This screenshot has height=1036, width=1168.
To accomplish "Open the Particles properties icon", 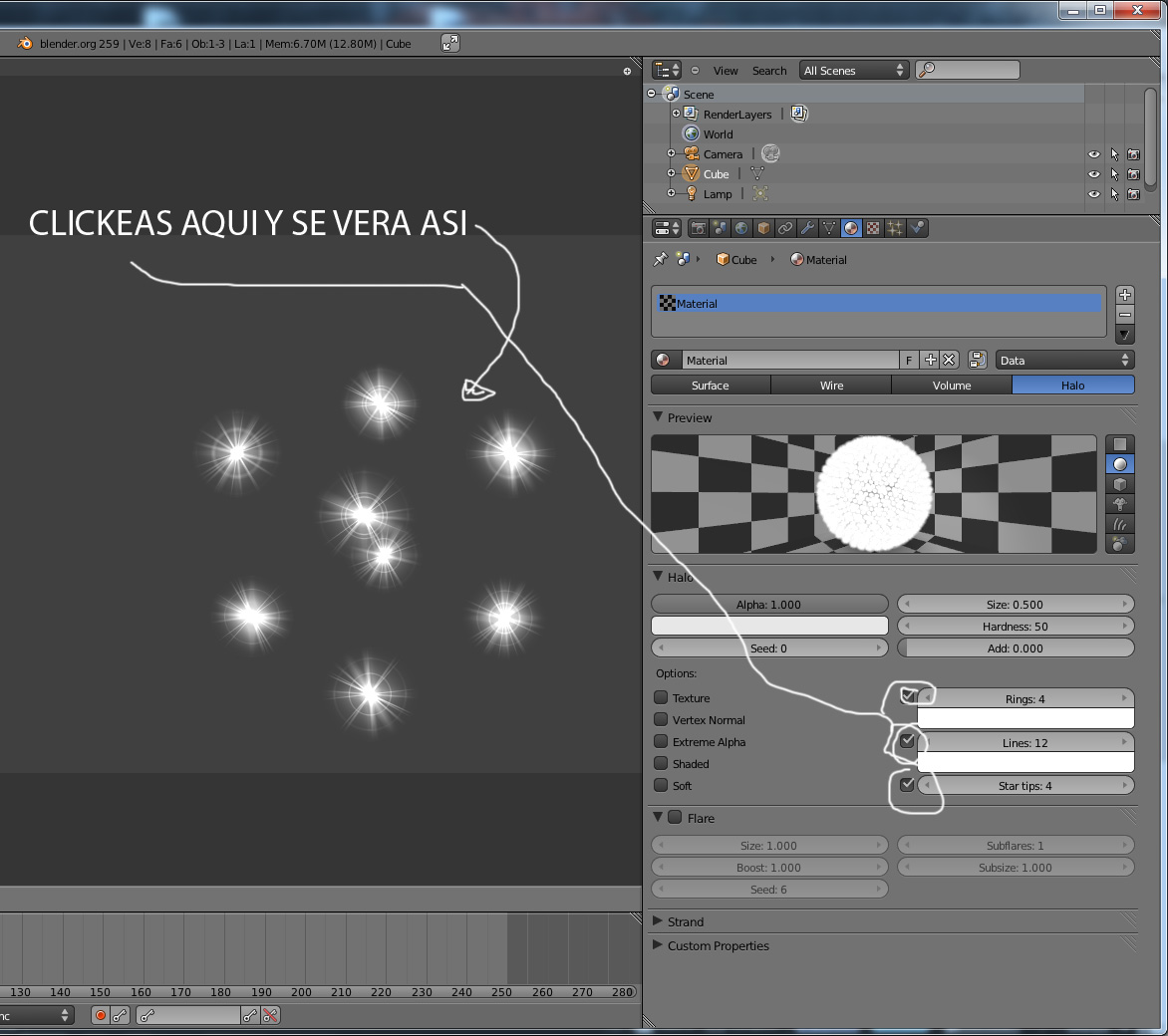I will coord(895,228).
